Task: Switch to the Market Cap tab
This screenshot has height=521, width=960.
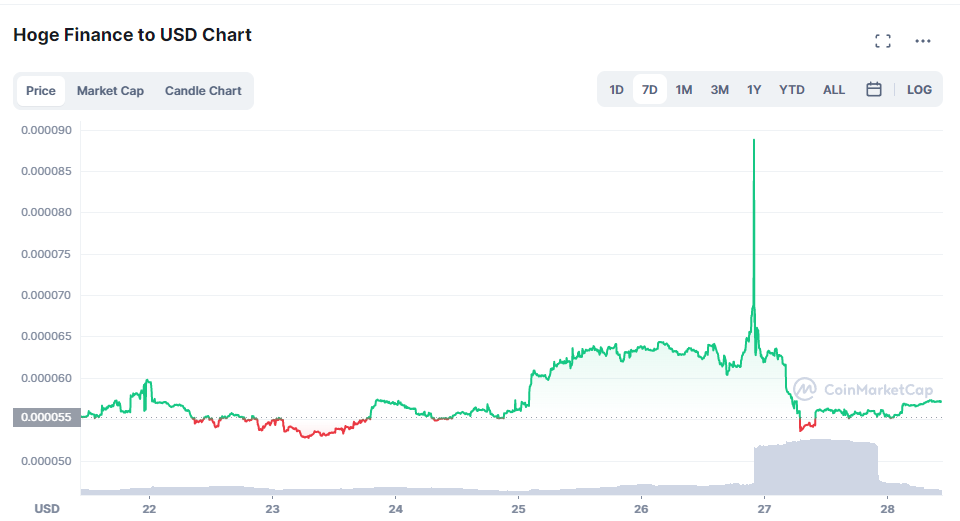Action: point(110,91)
